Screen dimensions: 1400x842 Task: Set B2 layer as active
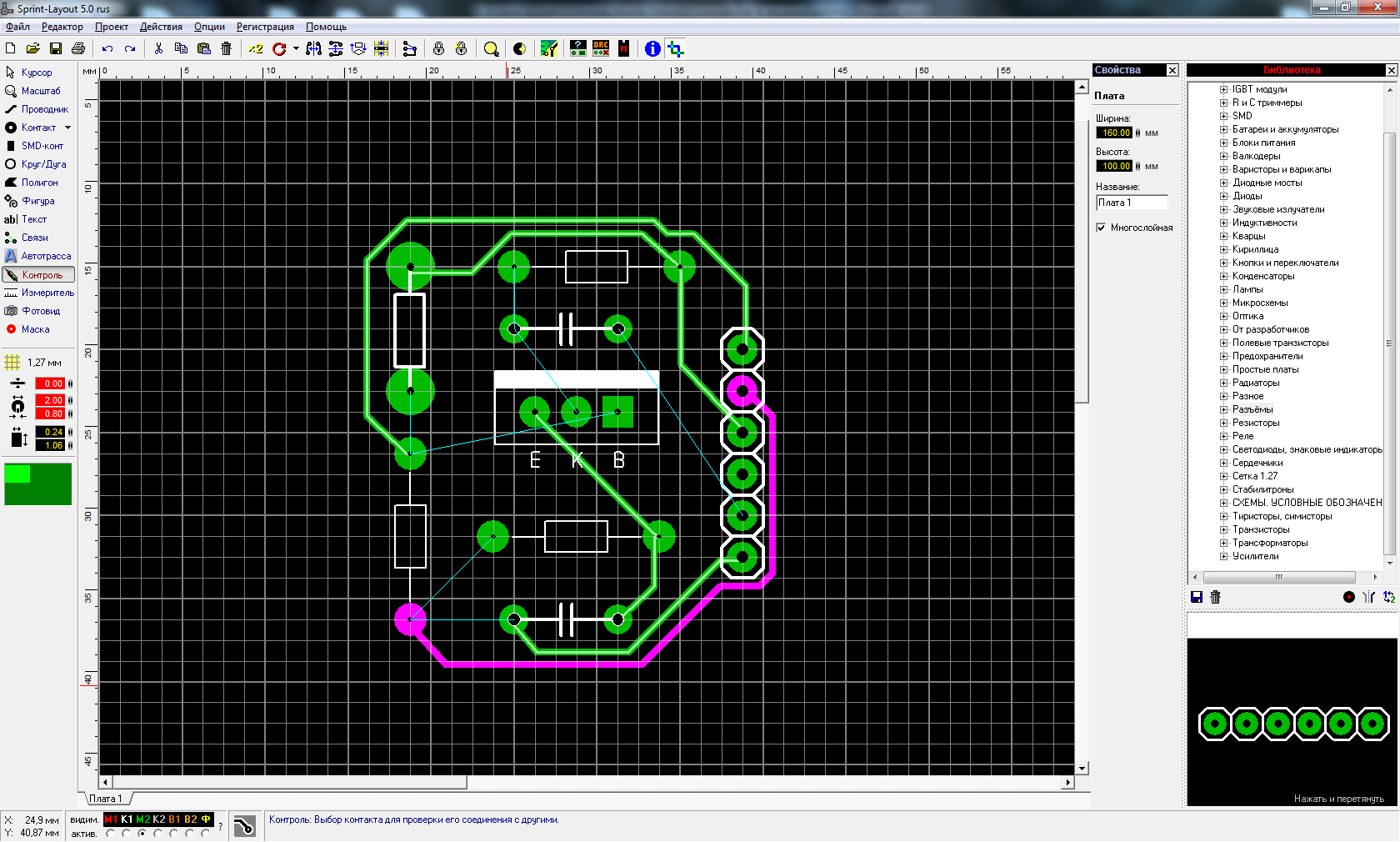click(189, 834)
